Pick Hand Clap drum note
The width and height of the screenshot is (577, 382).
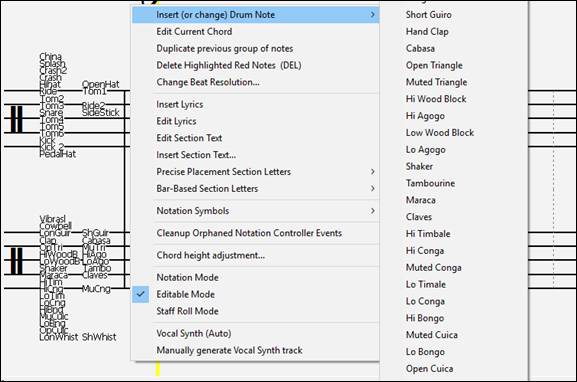[427, 32]
